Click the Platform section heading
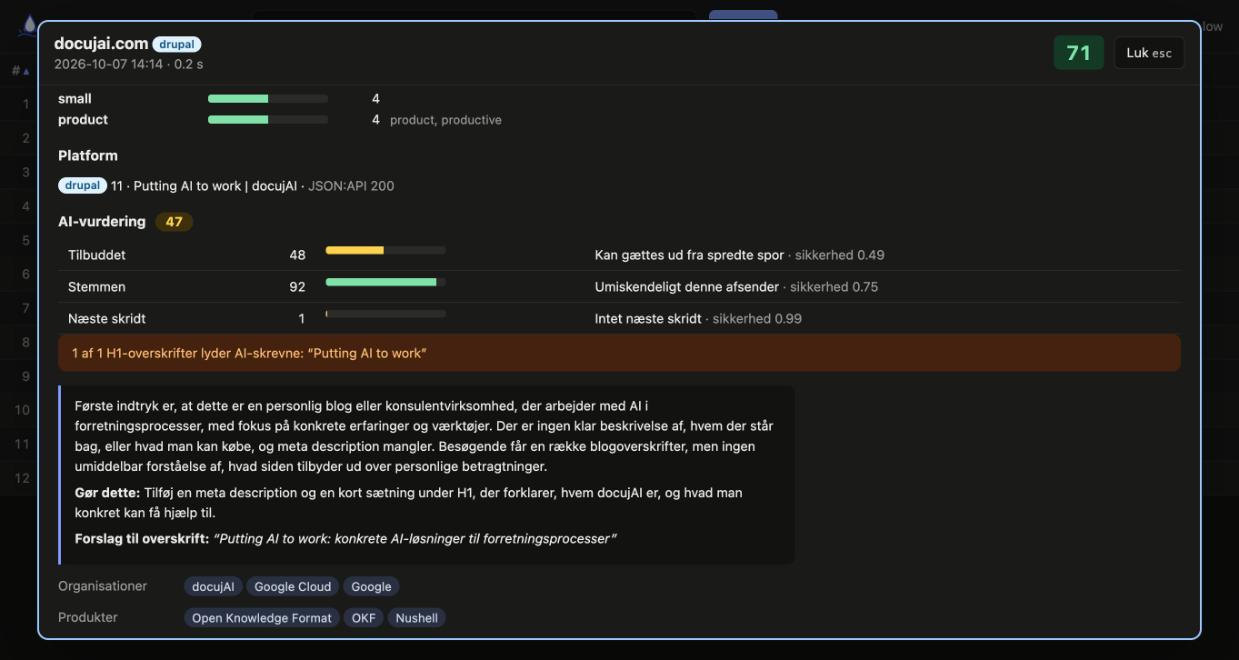Image resolution: width=1239 pixels, height=660 pixels. [x=88, y=156]
